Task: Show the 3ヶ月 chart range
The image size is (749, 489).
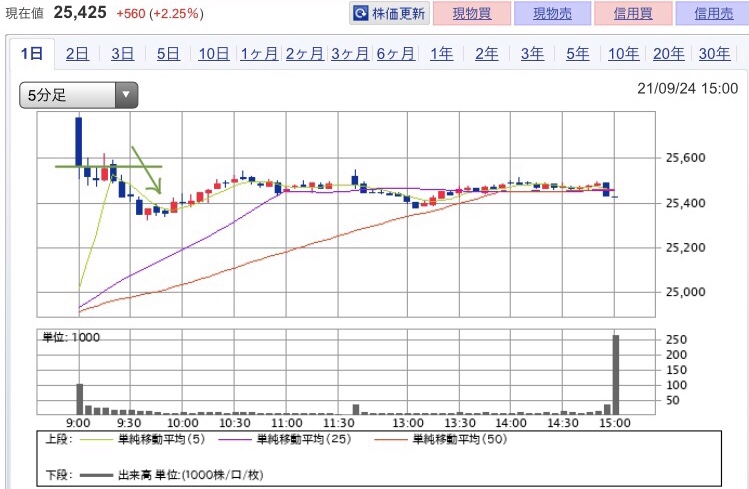Action: [350, 53]
